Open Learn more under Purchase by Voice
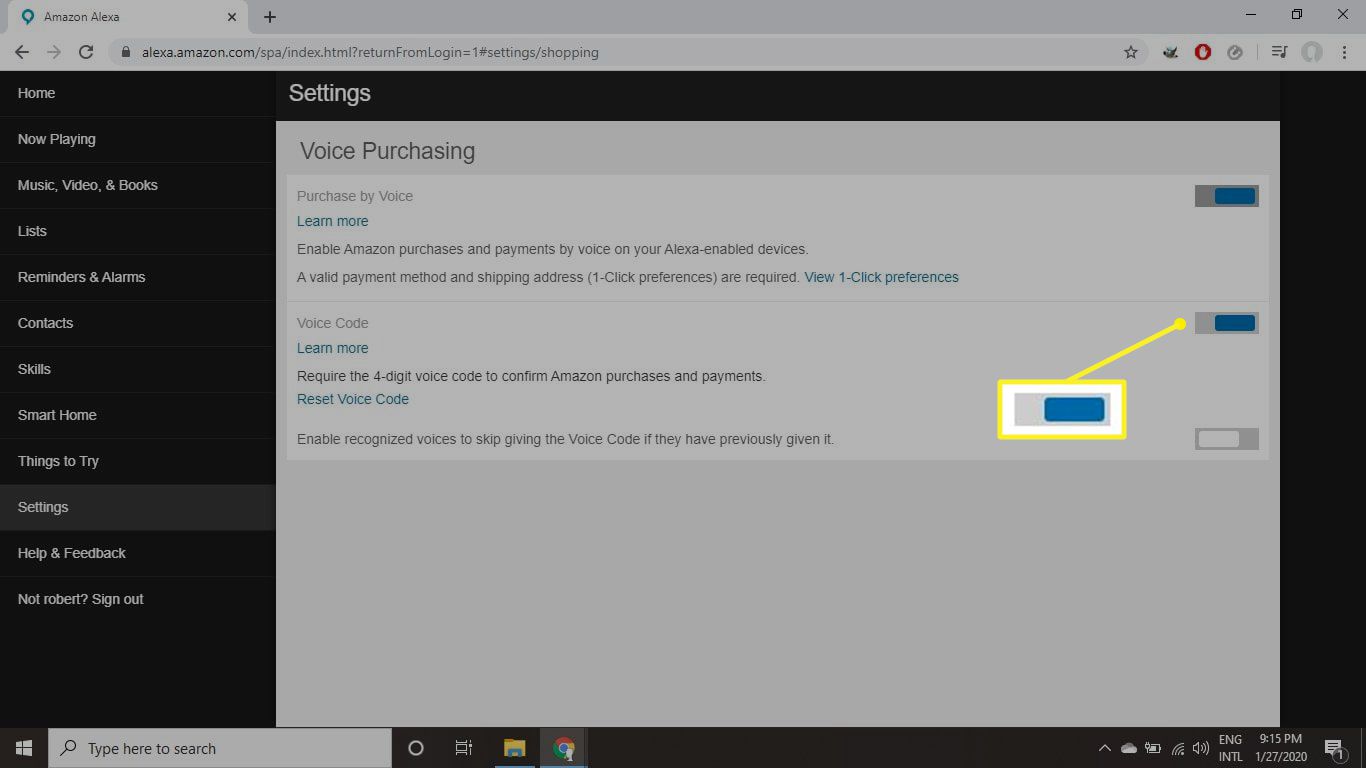1366x768 pixels. tap(332, 221)
